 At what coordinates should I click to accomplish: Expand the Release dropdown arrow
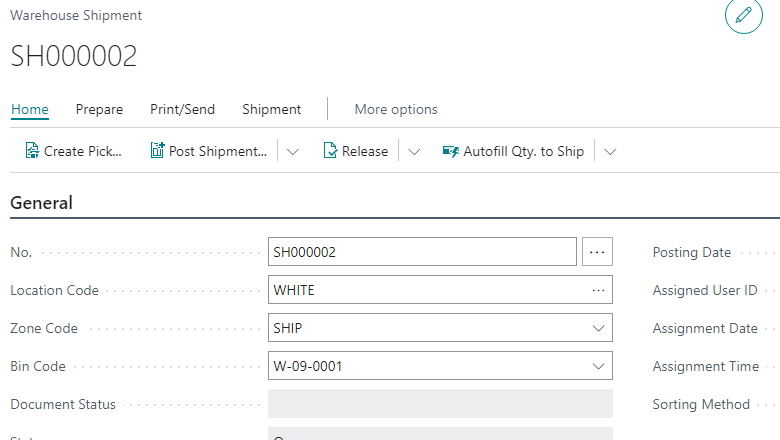click(x=414, y=152)
